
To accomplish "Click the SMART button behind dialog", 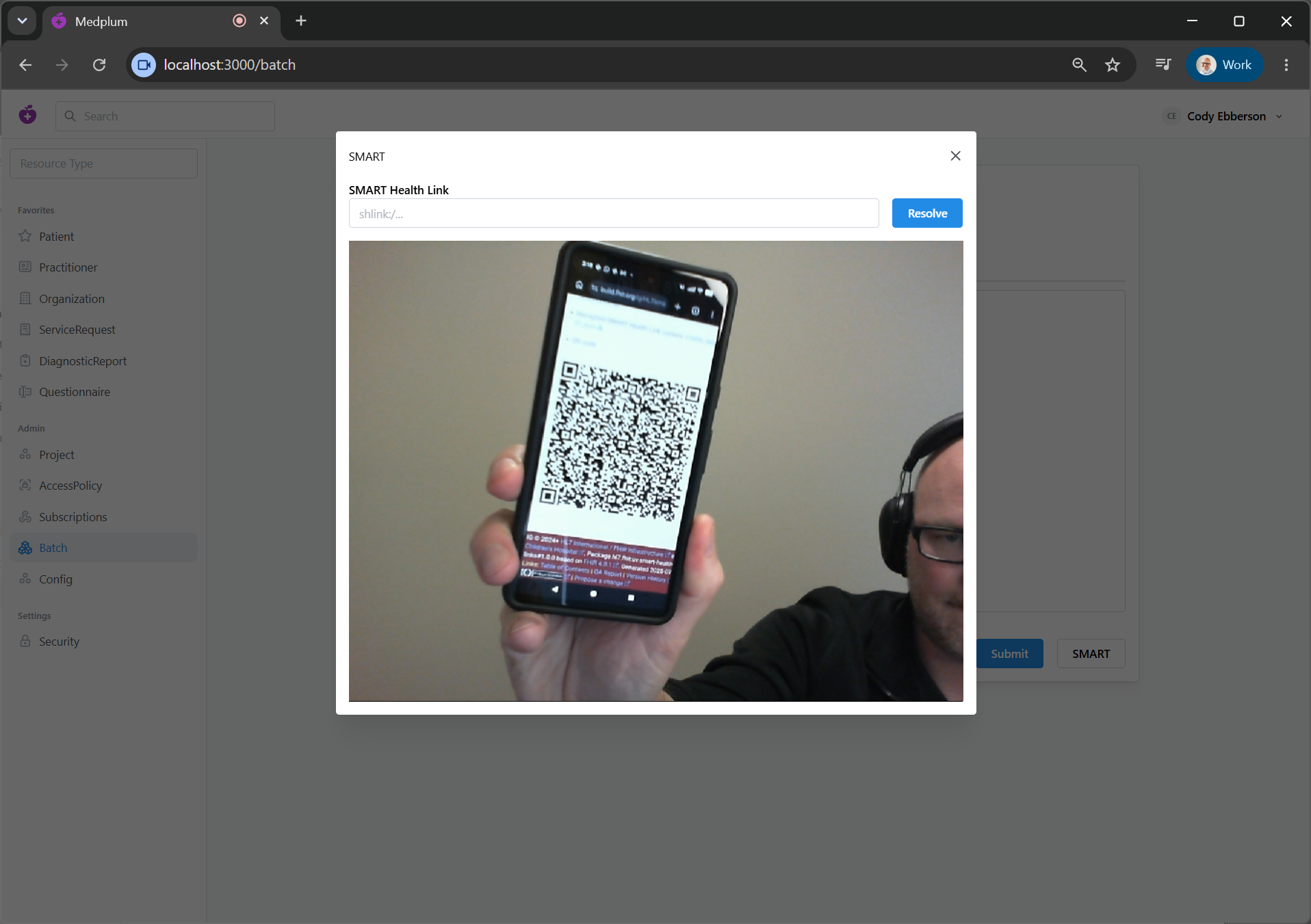I will pyautogui.click(x=1091, y=654).
